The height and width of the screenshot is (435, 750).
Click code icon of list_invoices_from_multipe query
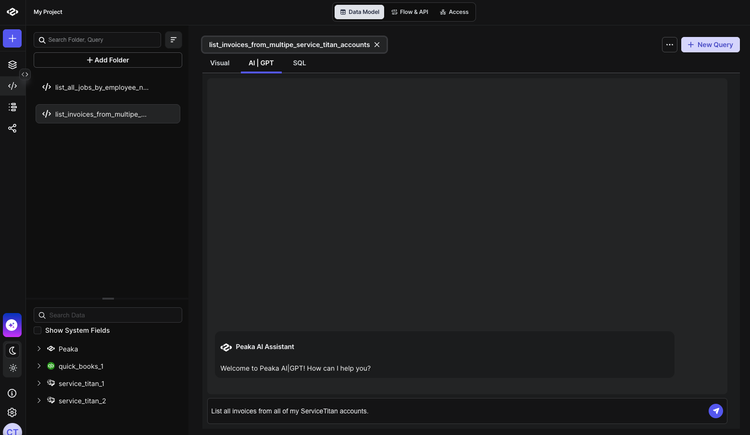[46, 114]
